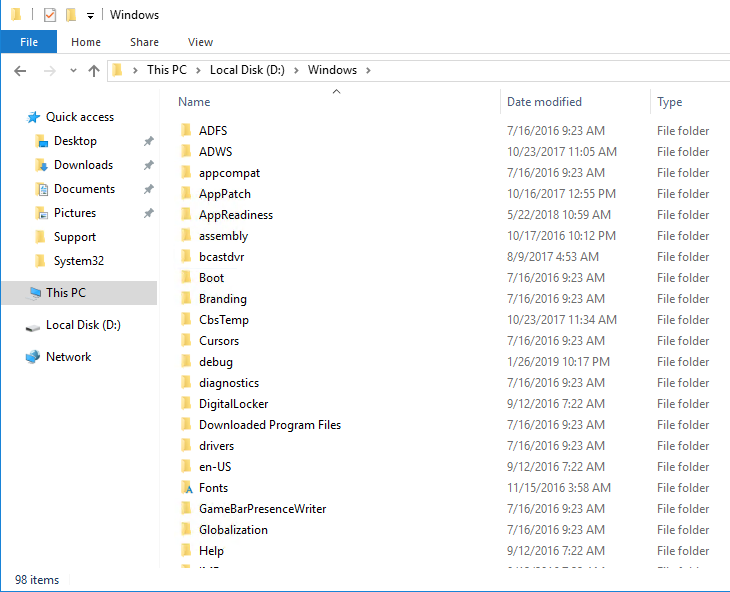Click Windows breadcrumb in address bar

click(x=332, y=70)
